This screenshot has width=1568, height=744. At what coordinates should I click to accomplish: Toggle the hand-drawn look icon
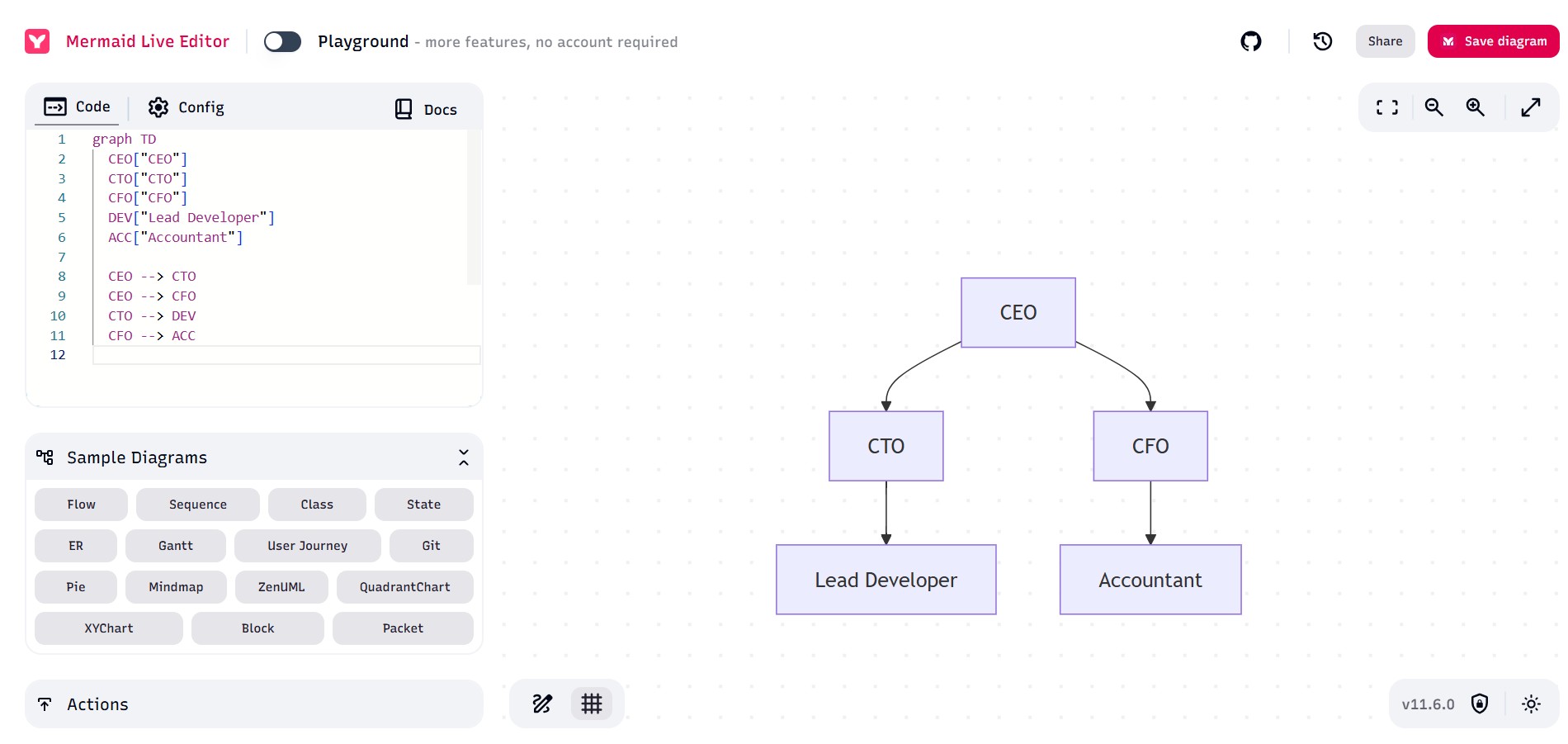point(542,704)
